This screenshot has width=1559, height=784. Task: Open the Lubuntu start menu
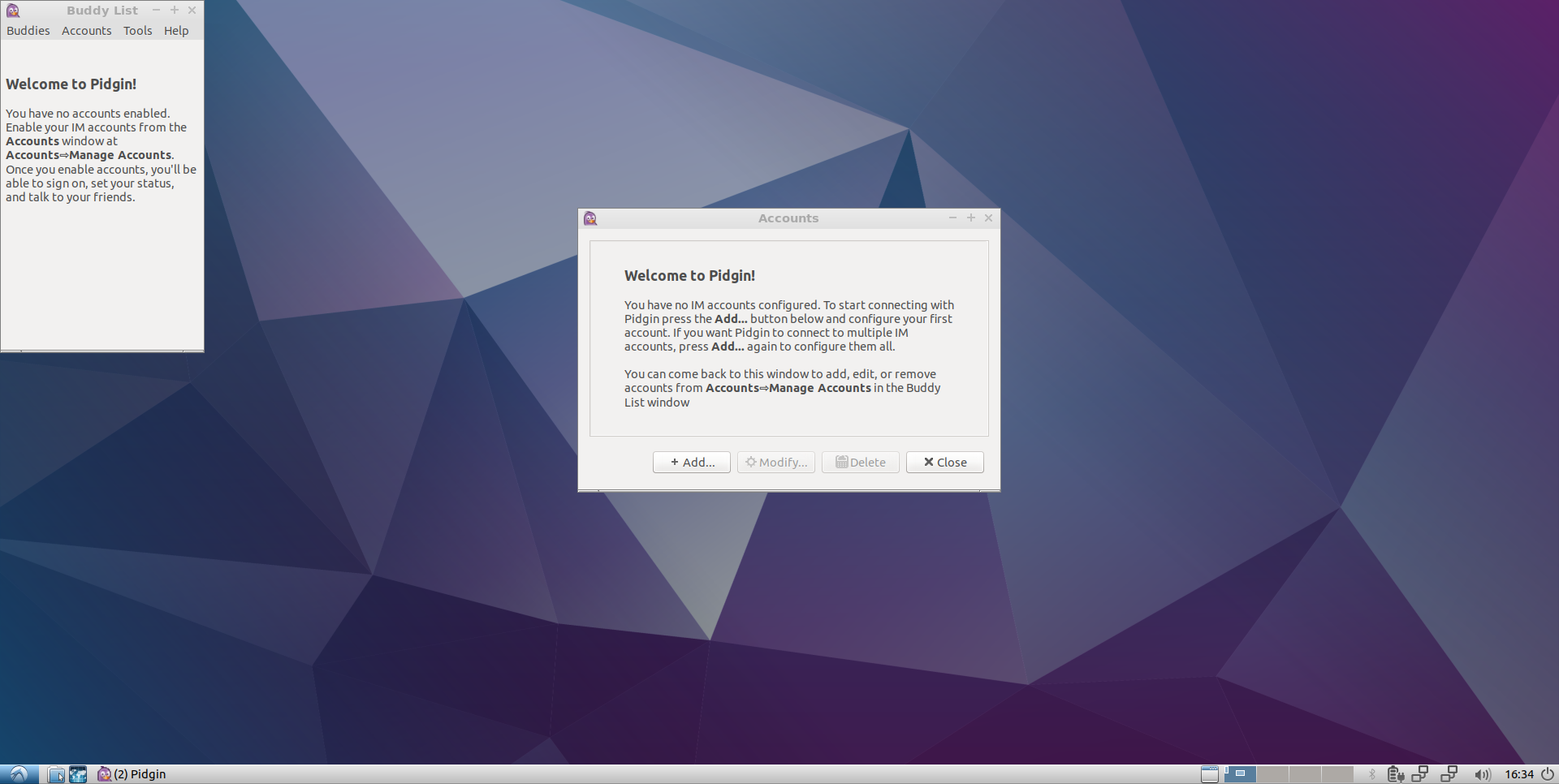19,774
